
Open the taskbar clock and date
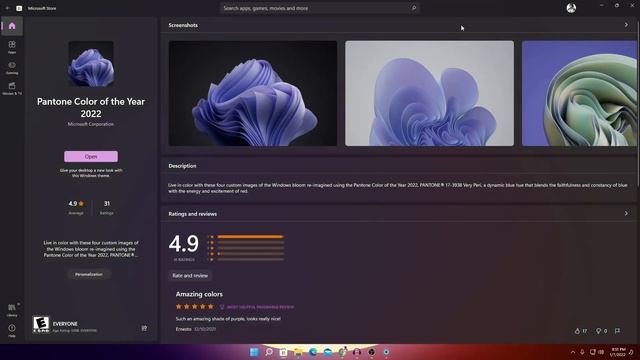(x=618, y=352)
